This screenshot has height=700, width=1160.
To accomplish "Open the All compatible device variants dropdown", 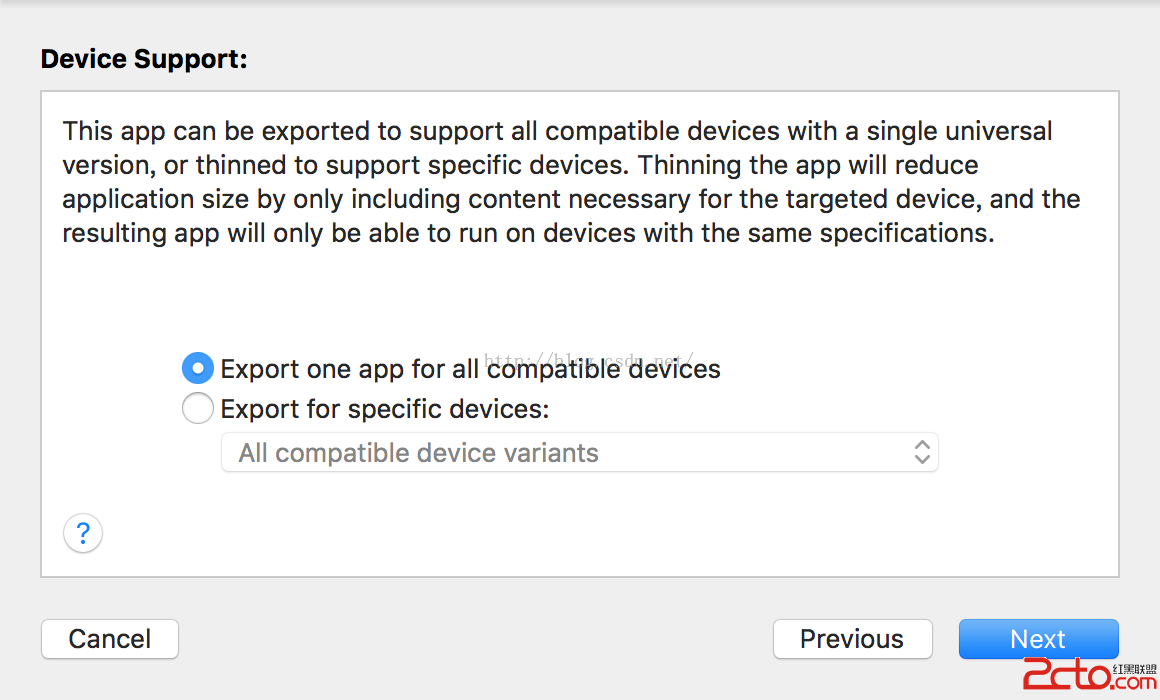I will [578, 453].
